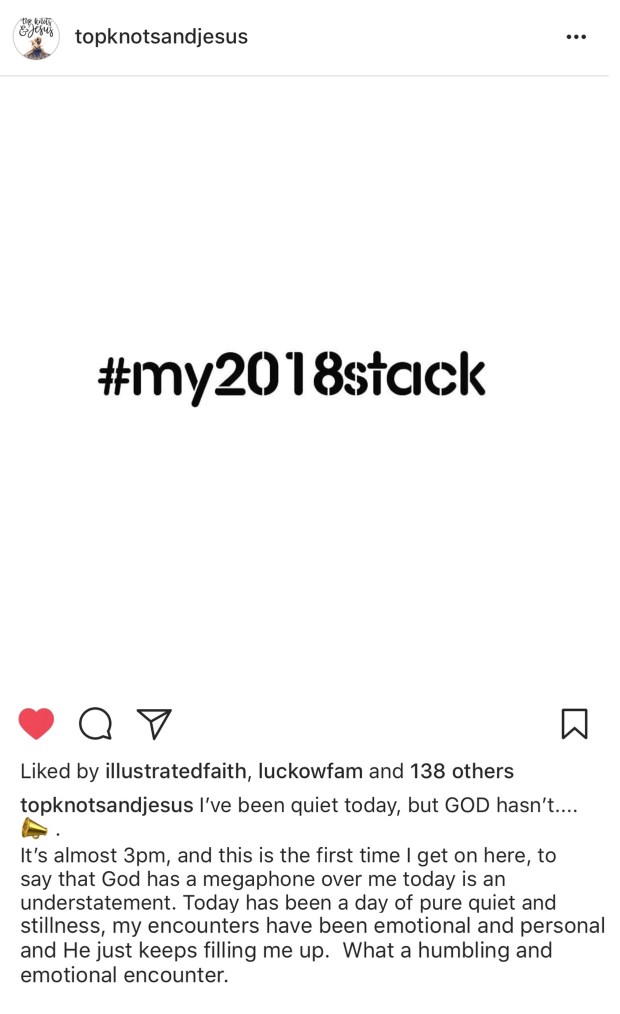
Task: Unlike the post via red heart
Action: point(36,723)
